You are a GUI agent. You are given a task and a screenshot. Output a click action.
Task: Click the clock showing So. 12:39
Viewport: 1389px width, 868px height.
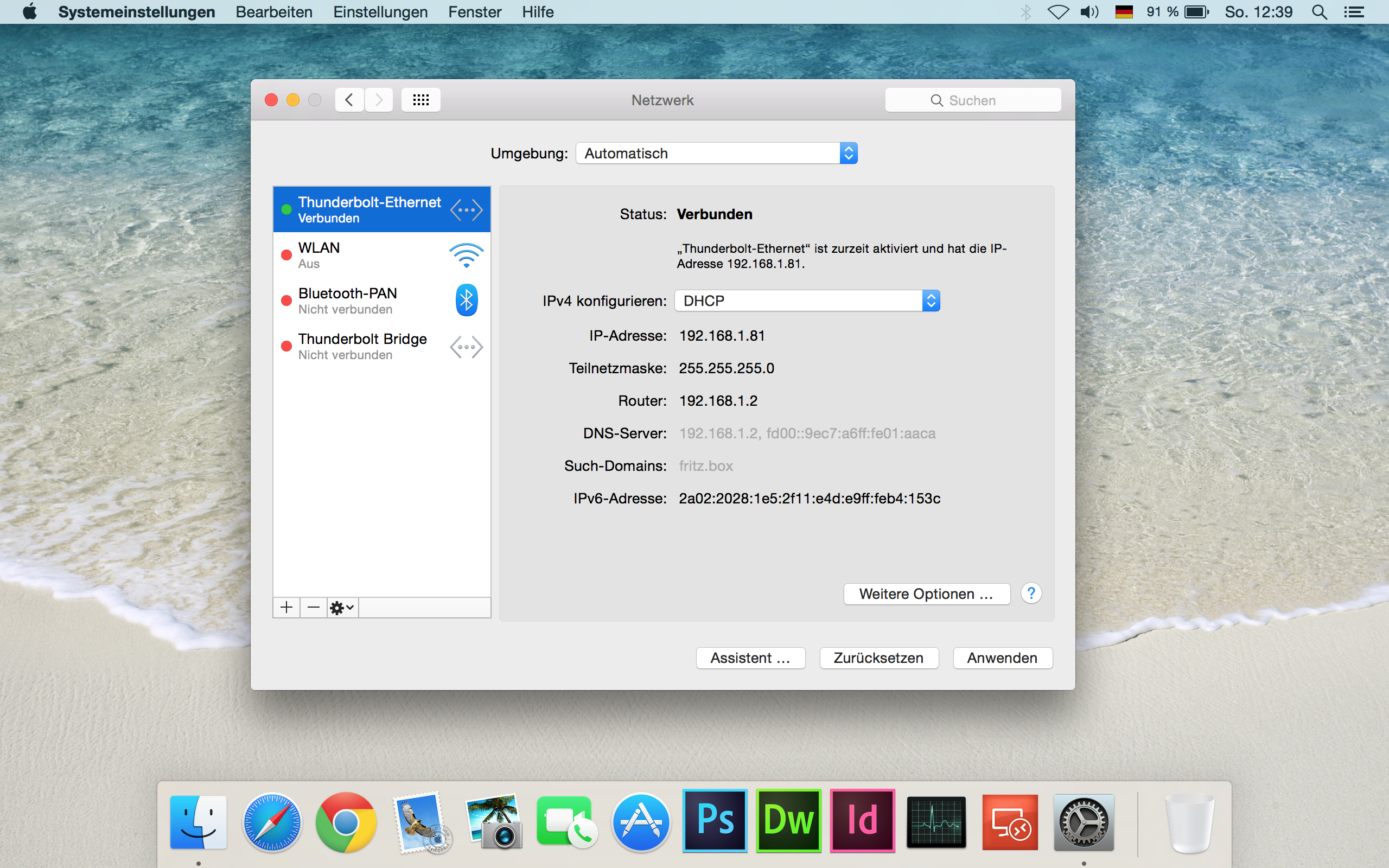pyautogui.click(x=1258, y=12)
